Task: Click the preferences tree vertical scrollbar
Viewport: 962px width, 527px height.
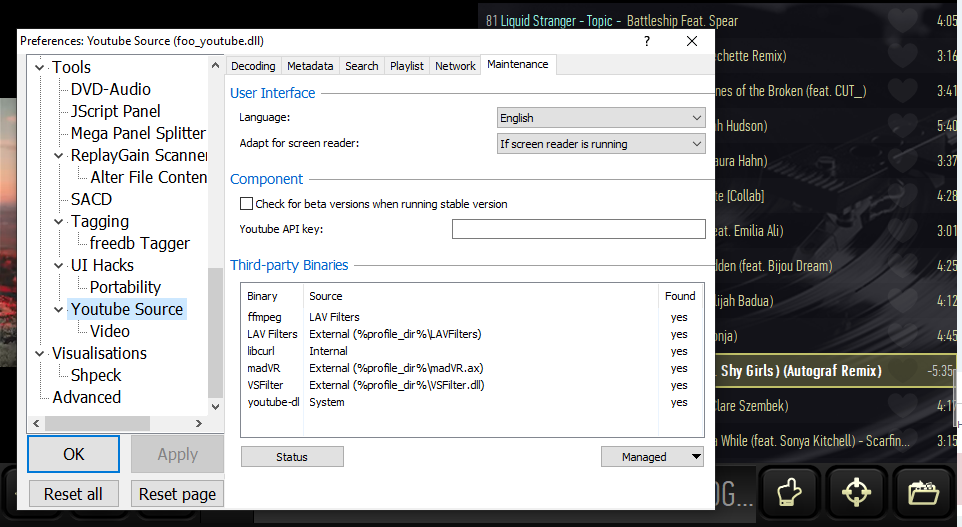Action: [x=215, y=330]
